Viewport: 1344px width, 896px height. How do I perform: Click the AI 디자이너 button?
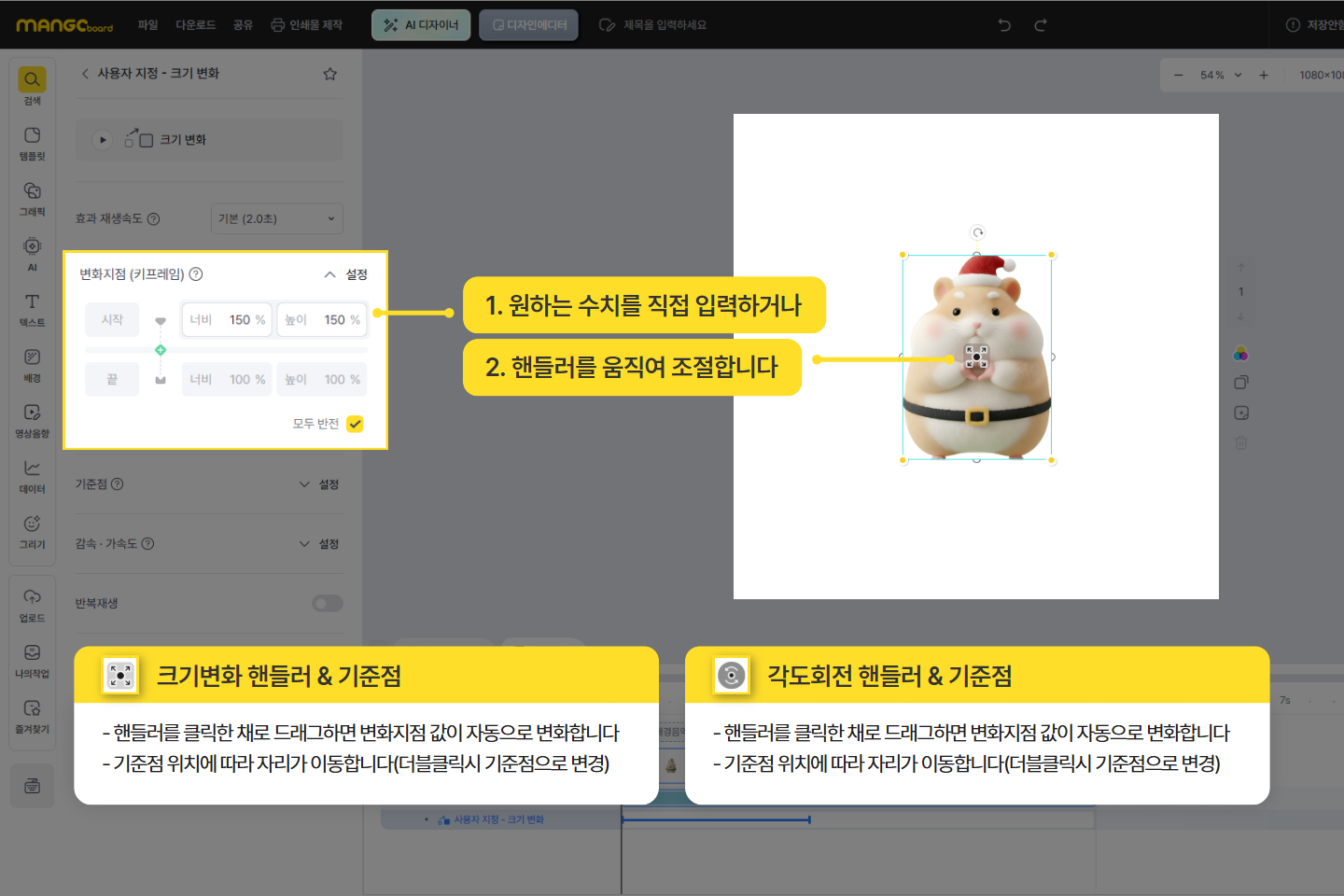[x=422, y=25]
